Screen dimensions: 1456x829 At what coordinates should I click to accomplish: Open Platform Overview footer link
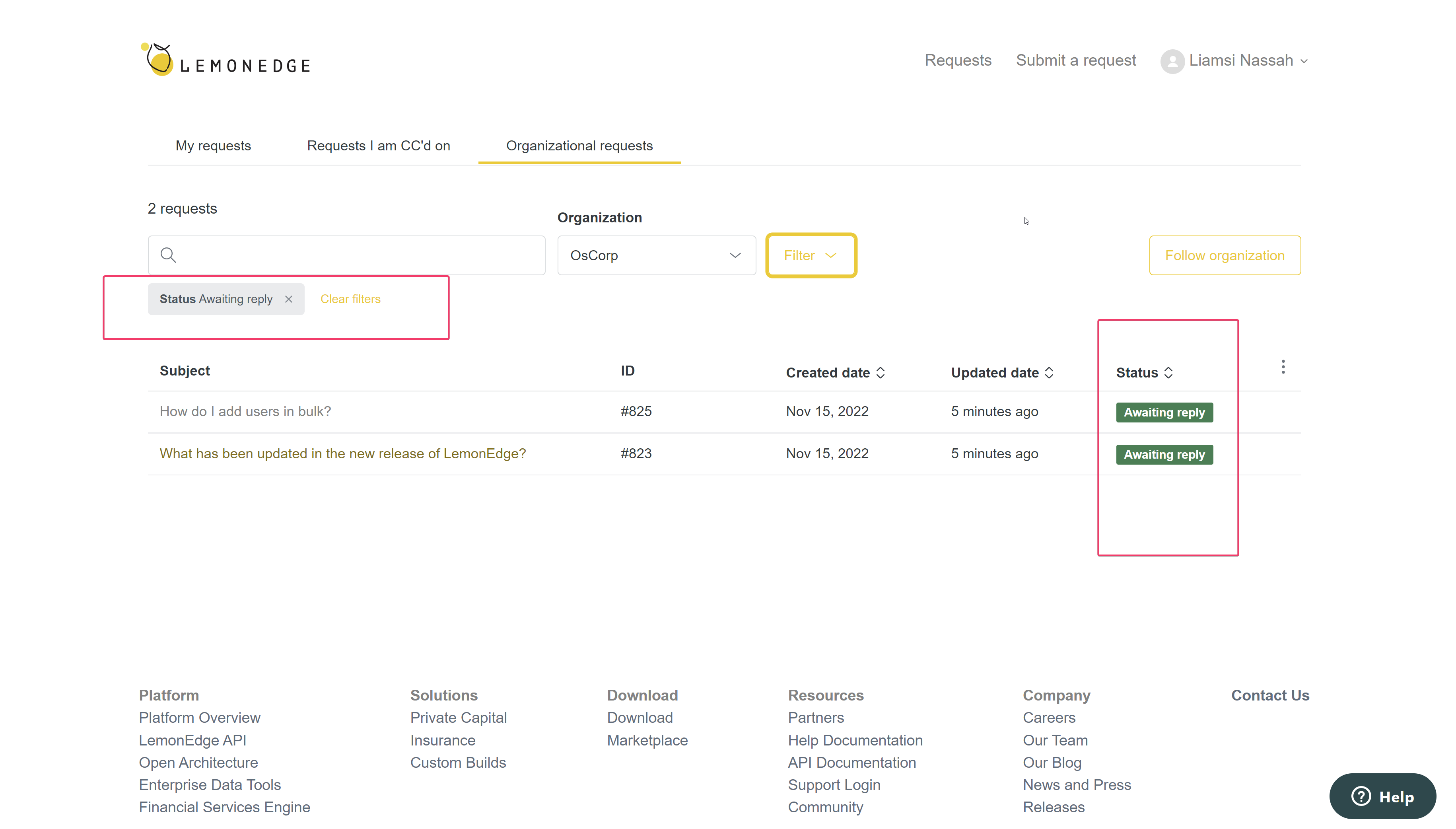tap(199, 717)
